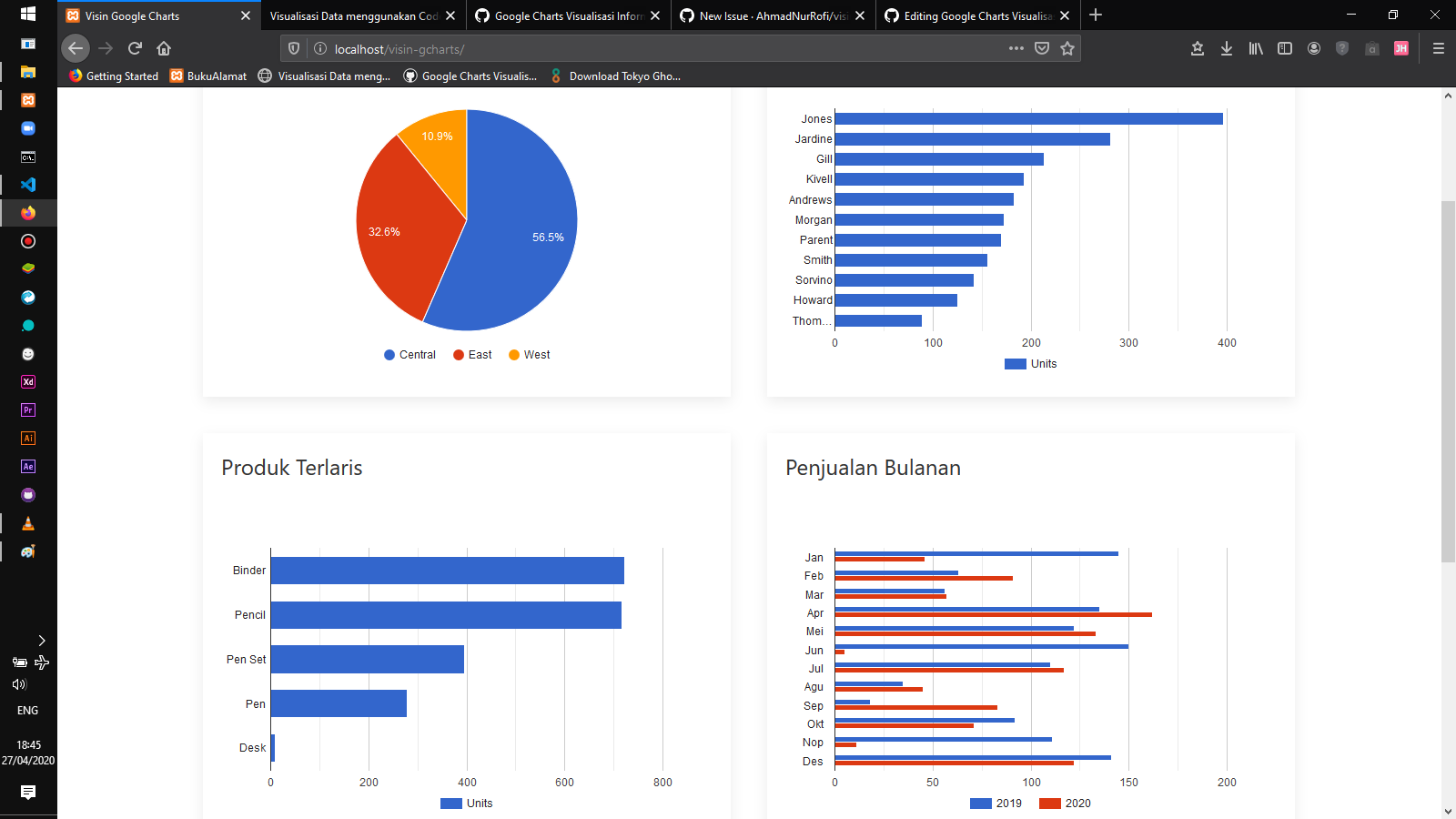Image resolution: width=1456 pixels, height=819 pixels.
Task: Open XAMPP from the taskbar
Action: [x=28, y=100]
